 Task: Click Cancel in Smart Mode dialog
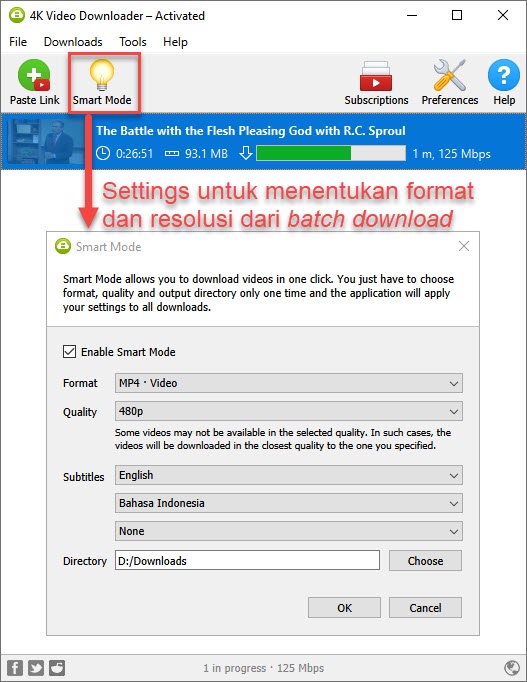(425, 608)
